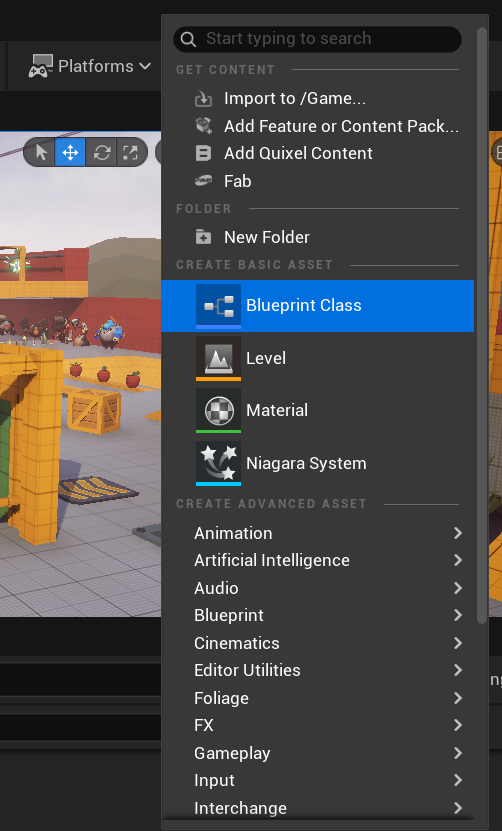Click the Niagara System stars icon

pos(218,463)
